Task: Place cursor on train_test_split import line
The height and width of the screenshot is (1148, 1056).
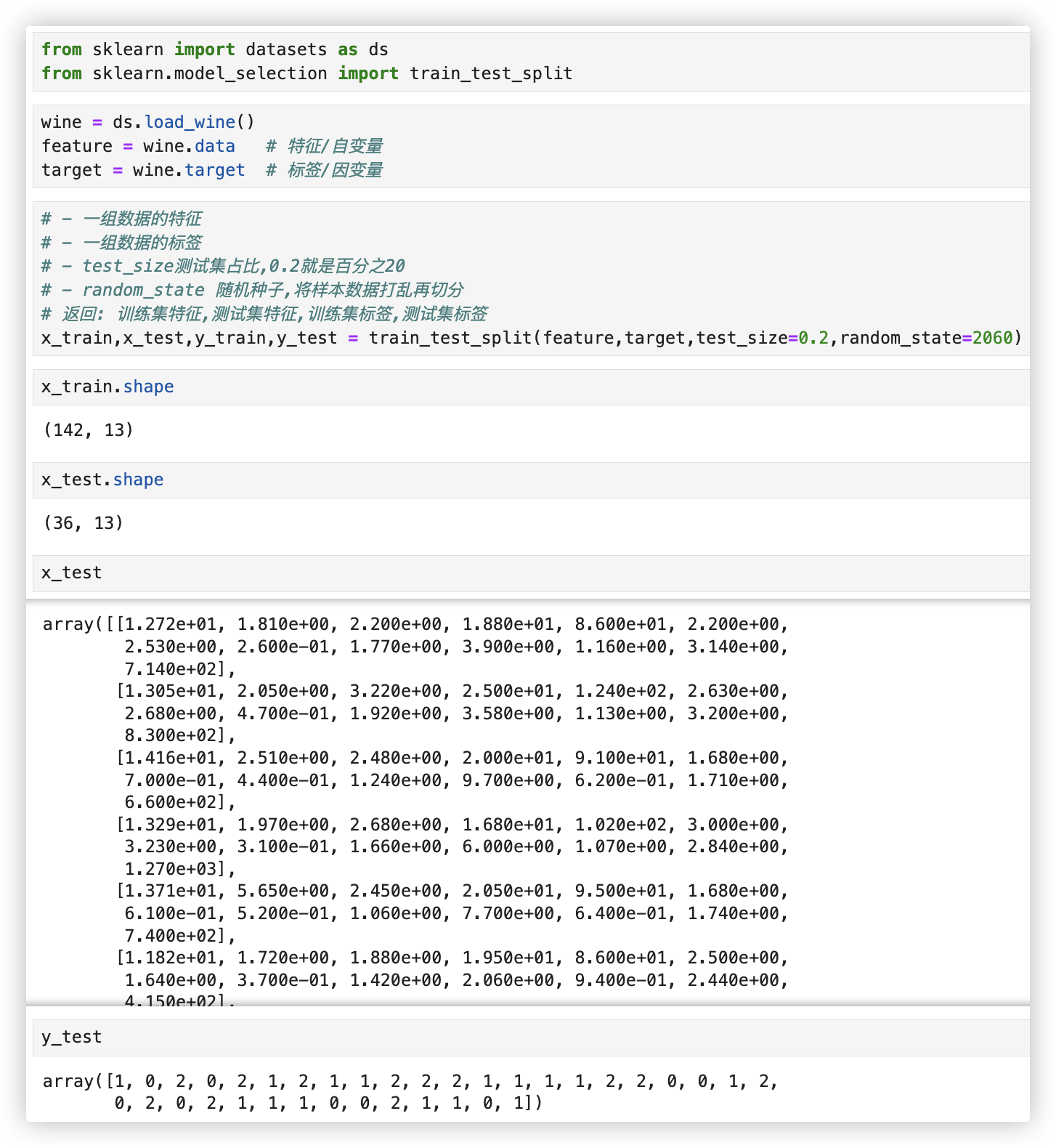Action: (x=306, y=73)
